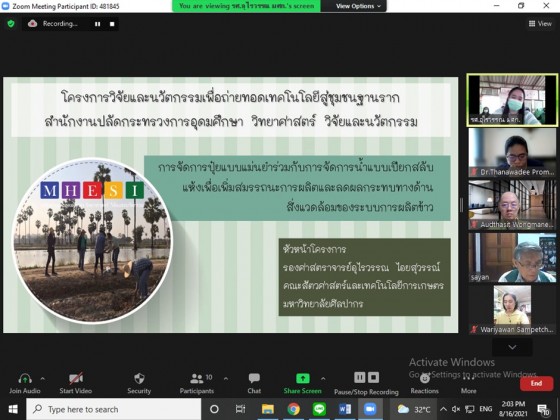Open the Chat panel
Screen dimensions: 560x420
tap(254, 383)
